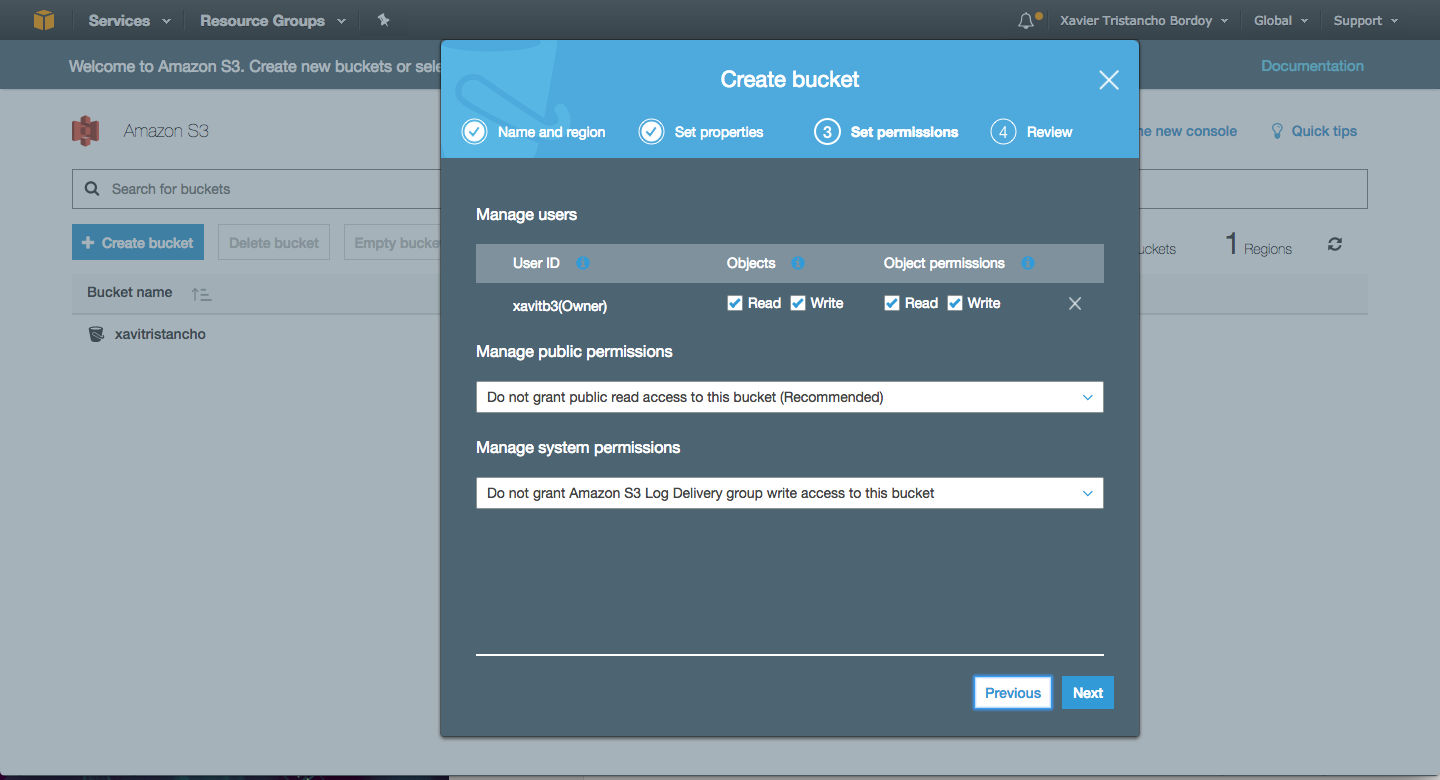Open the Global region menu
The height and width of the screenshot is (780, 1440).
1281,21
